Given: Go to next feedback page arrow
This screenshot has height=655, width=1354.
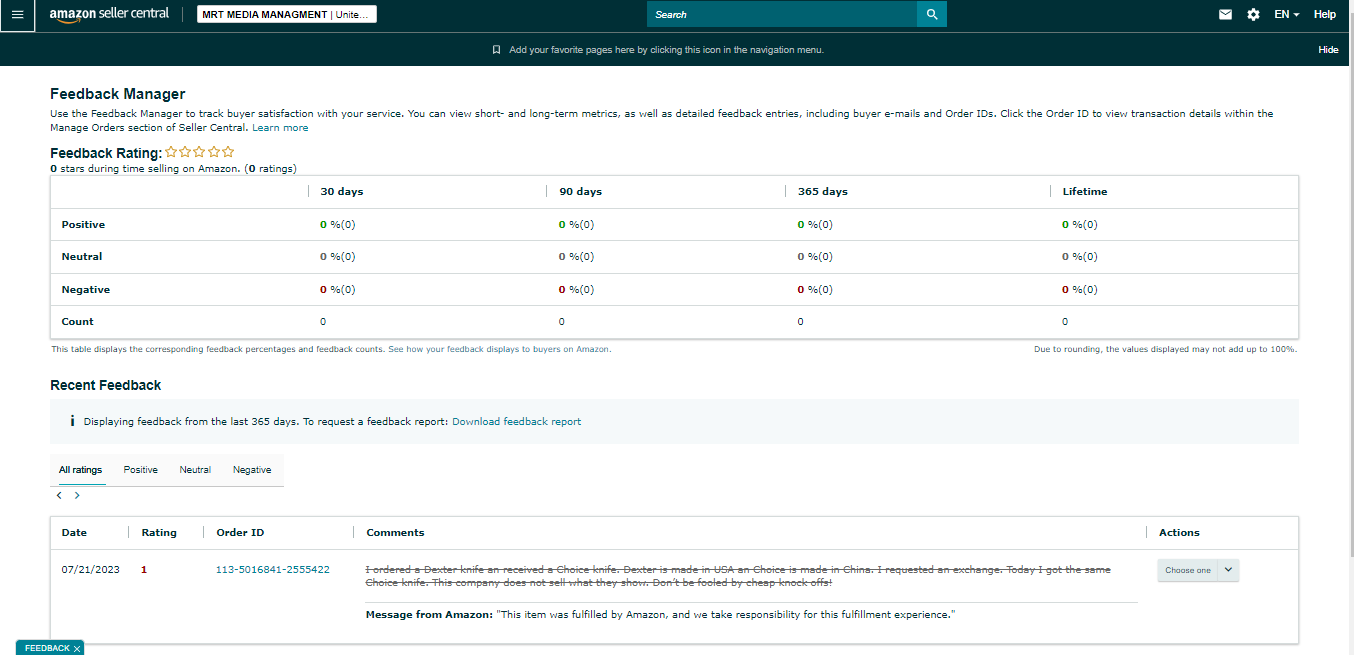Looking at the screenshot, I should pyautogui.click(x=77, y=495).
